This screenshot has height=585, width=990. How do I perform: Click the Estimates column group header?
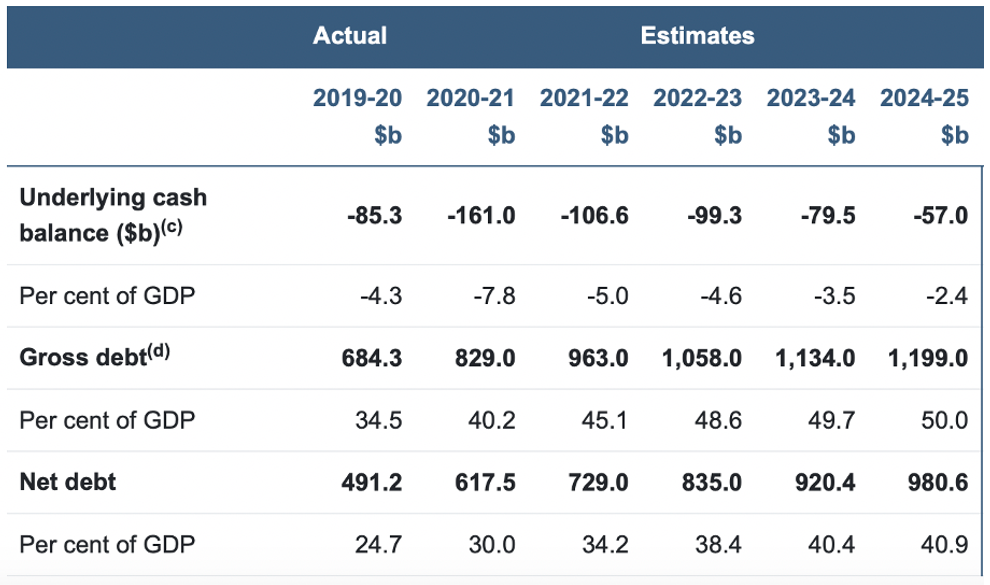click(x=697, y=35)
